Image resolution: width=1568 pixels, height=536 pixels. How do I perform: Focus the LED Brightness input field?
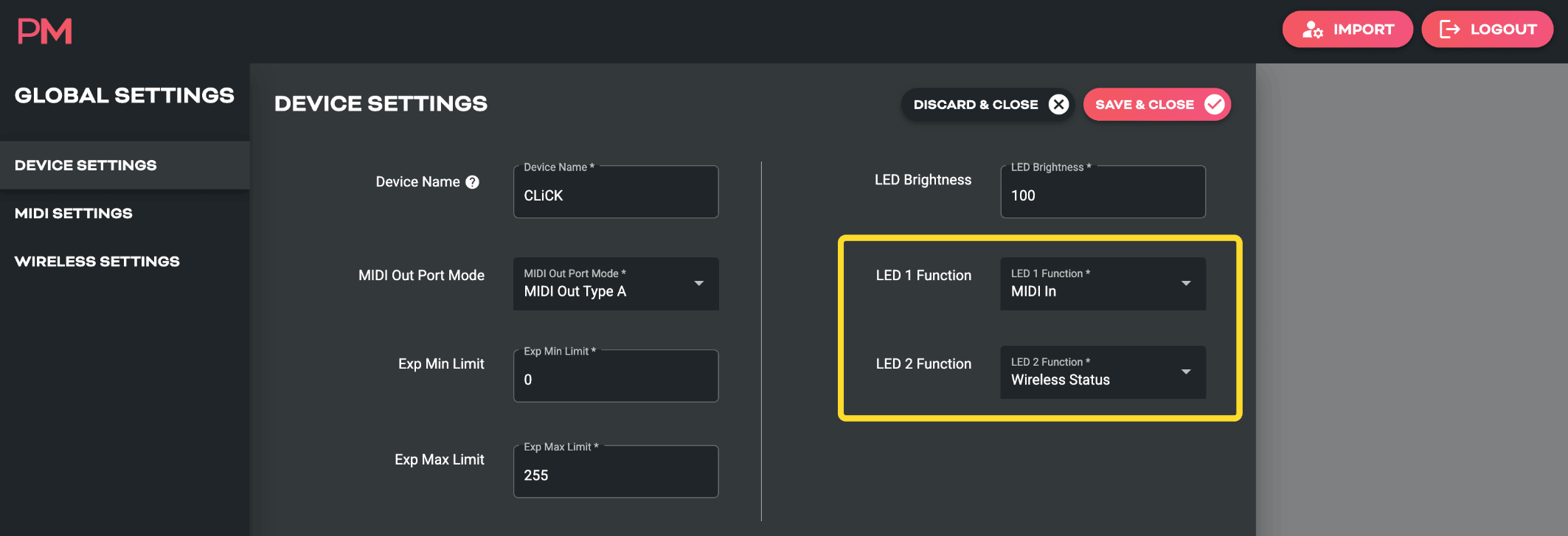pos(1103,192)
